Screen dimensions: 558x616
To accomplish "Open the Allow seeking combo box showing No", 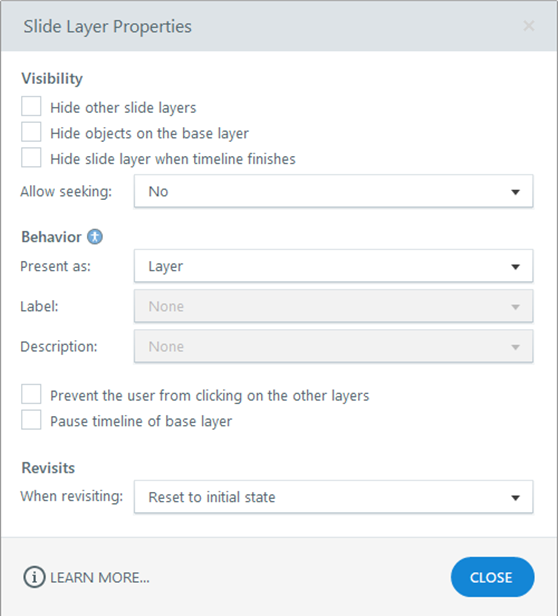I will tap(334, 191).
